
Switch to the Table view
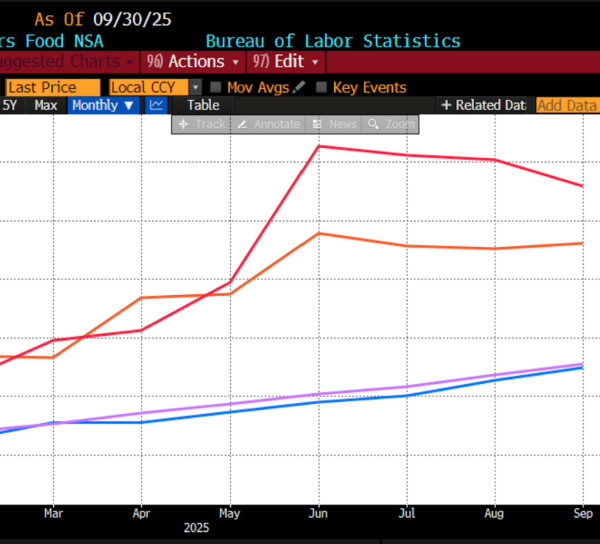click(203, 105)
